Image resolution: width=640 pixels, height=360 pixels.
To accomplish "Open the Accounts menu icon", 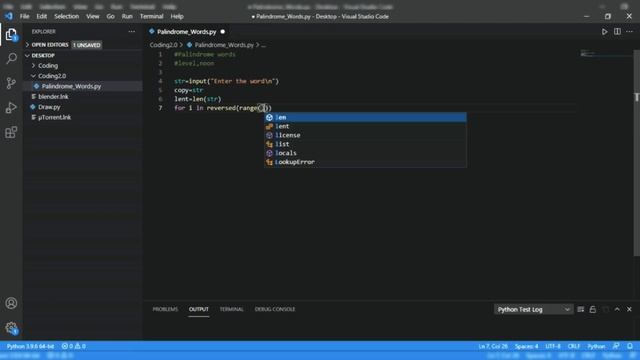I will (11, 303).
